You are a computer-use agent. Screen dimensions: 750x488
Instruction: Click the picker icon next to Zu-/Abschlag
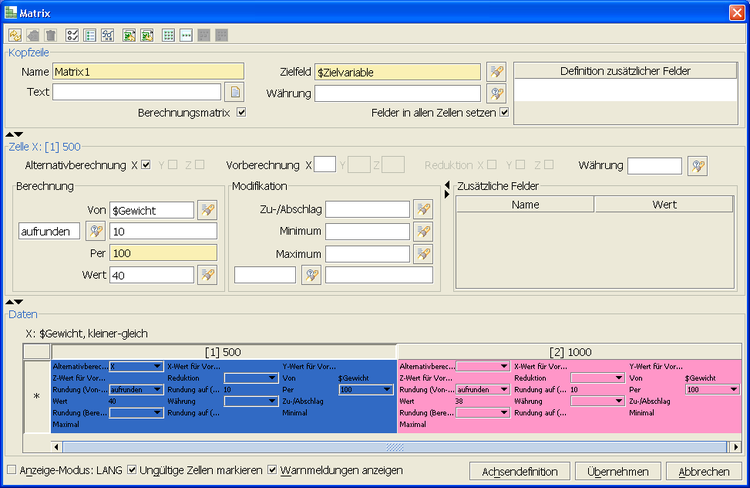coord(423,209)
